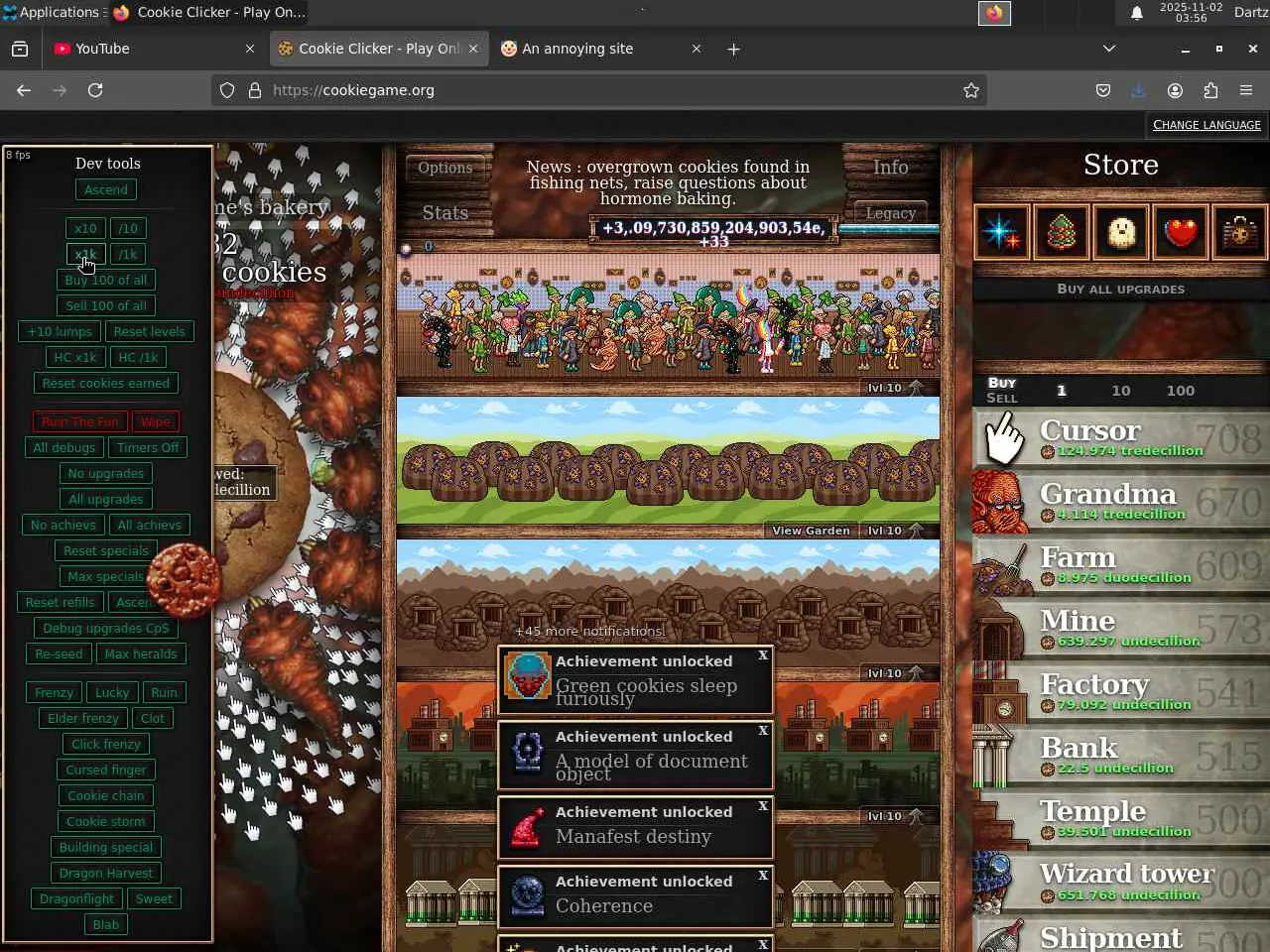Dismiss the Manafest destiny notification
1270x952 pixels.
[x=763, y=806]
